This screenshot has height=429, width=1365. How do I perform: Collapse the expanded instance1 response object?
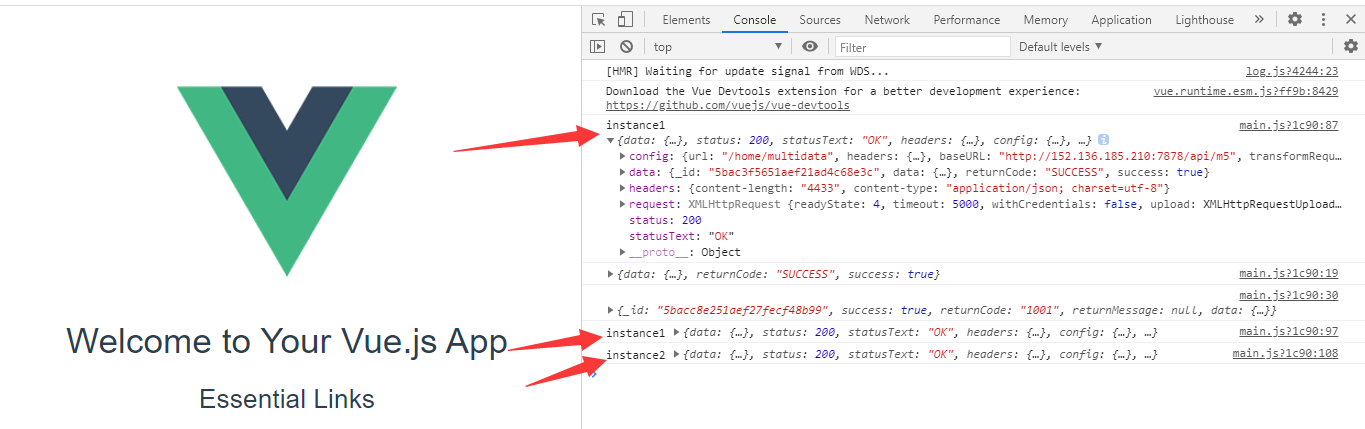pos(611,140)
